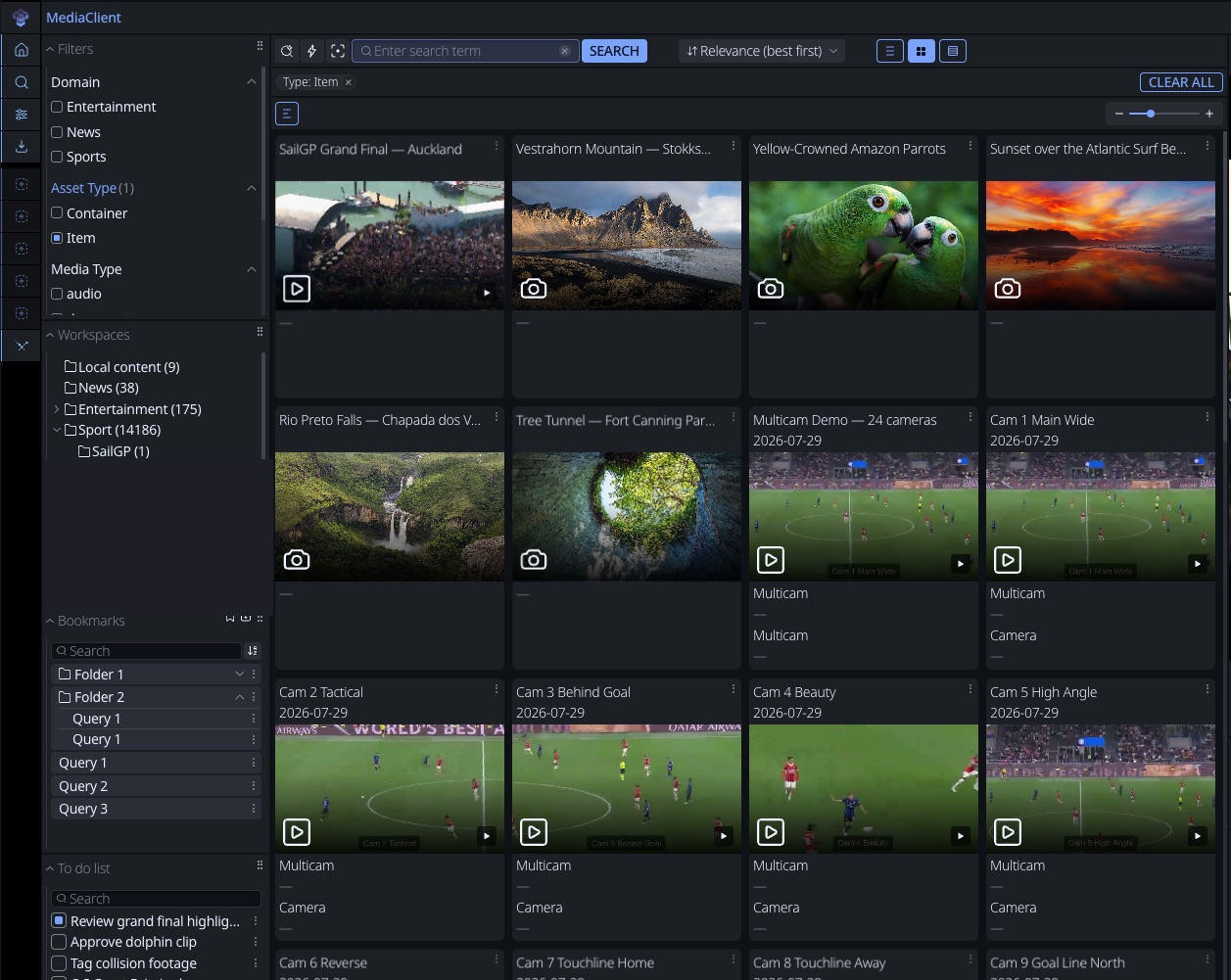This screenshot has height=980, width=1231.
Task: Check the audio media type
Action: coord(57,294)
